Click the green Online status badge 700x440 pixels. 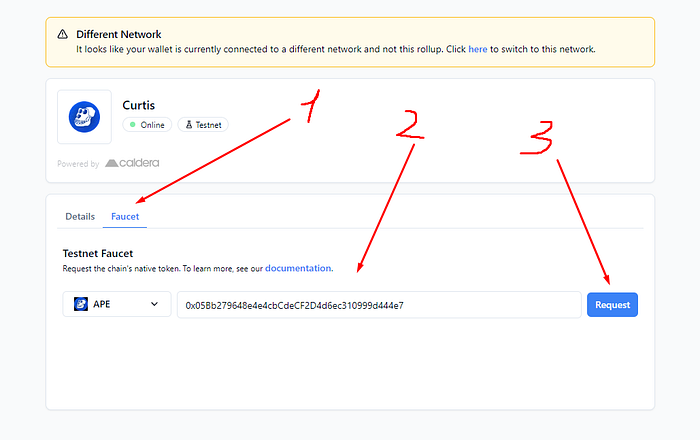147,125
